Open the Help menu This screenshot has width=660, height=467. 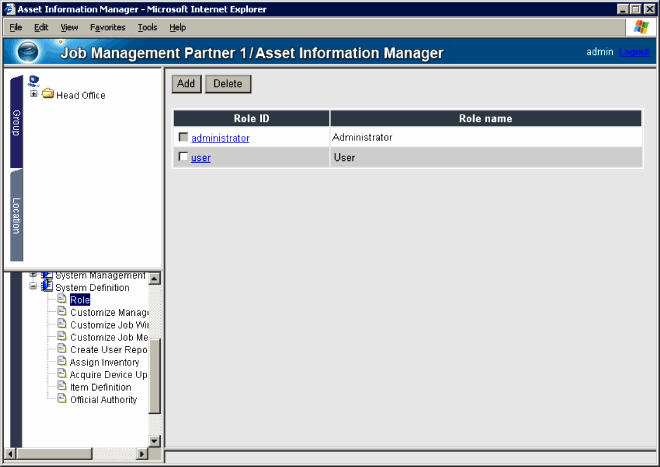(x=178, y=27)
